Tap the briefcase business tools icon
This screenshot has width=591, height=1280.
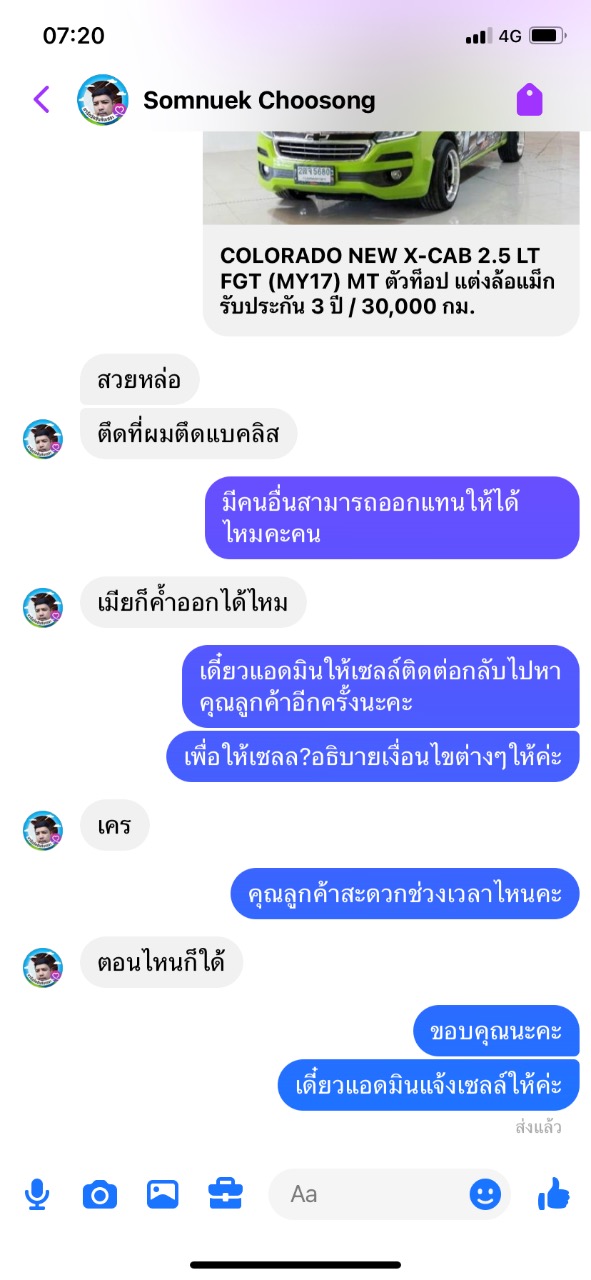point(225,1194)
